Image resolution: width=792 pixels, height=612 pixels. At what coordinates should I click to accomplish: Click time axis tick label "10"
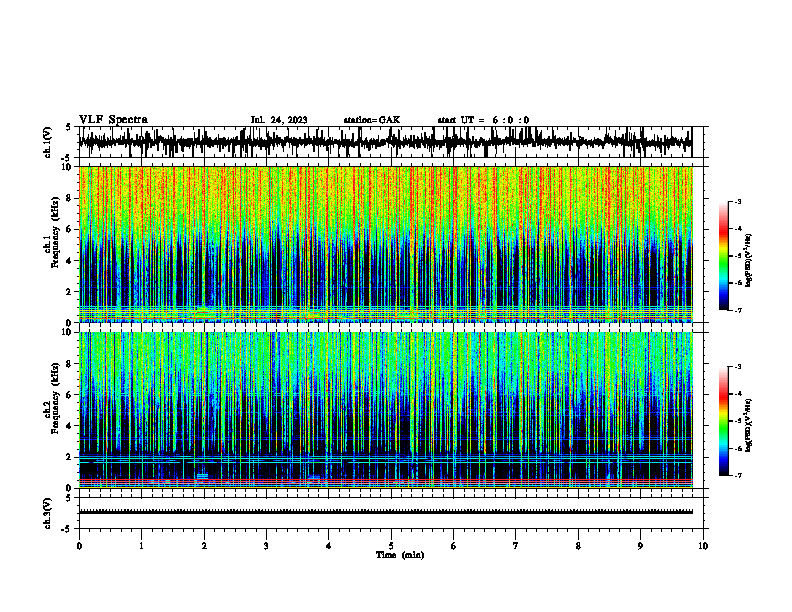coord(703,546)
